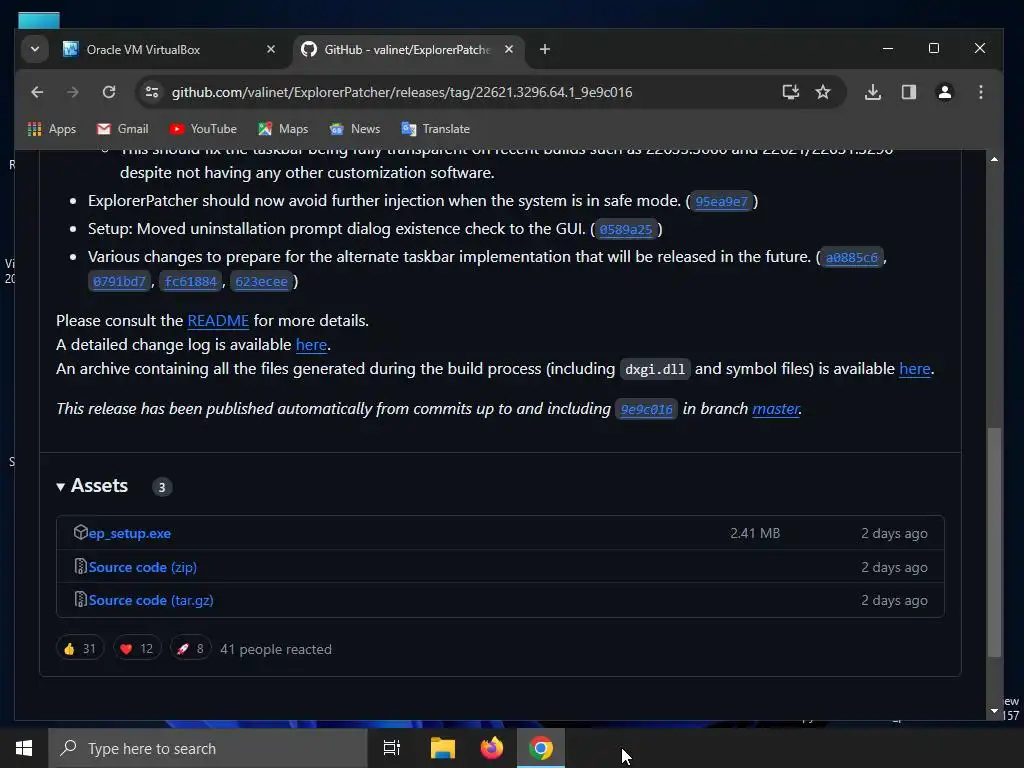
Task: Click the scrollbar up arrow
Action: pos(994,159)
